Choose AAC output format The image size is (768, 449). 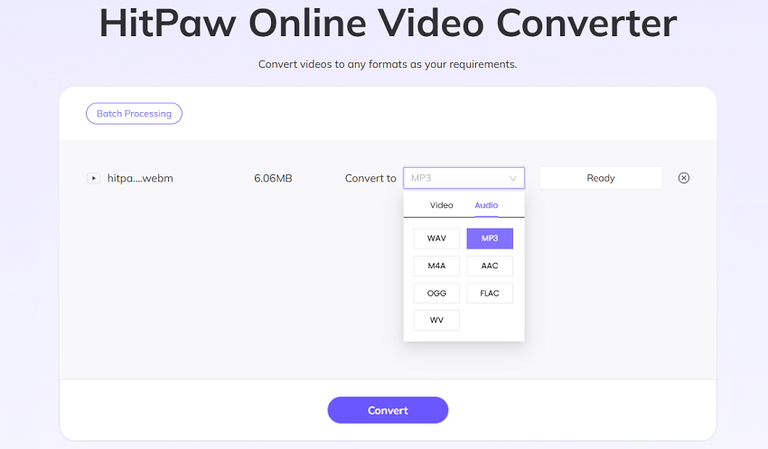pos(489,266)
